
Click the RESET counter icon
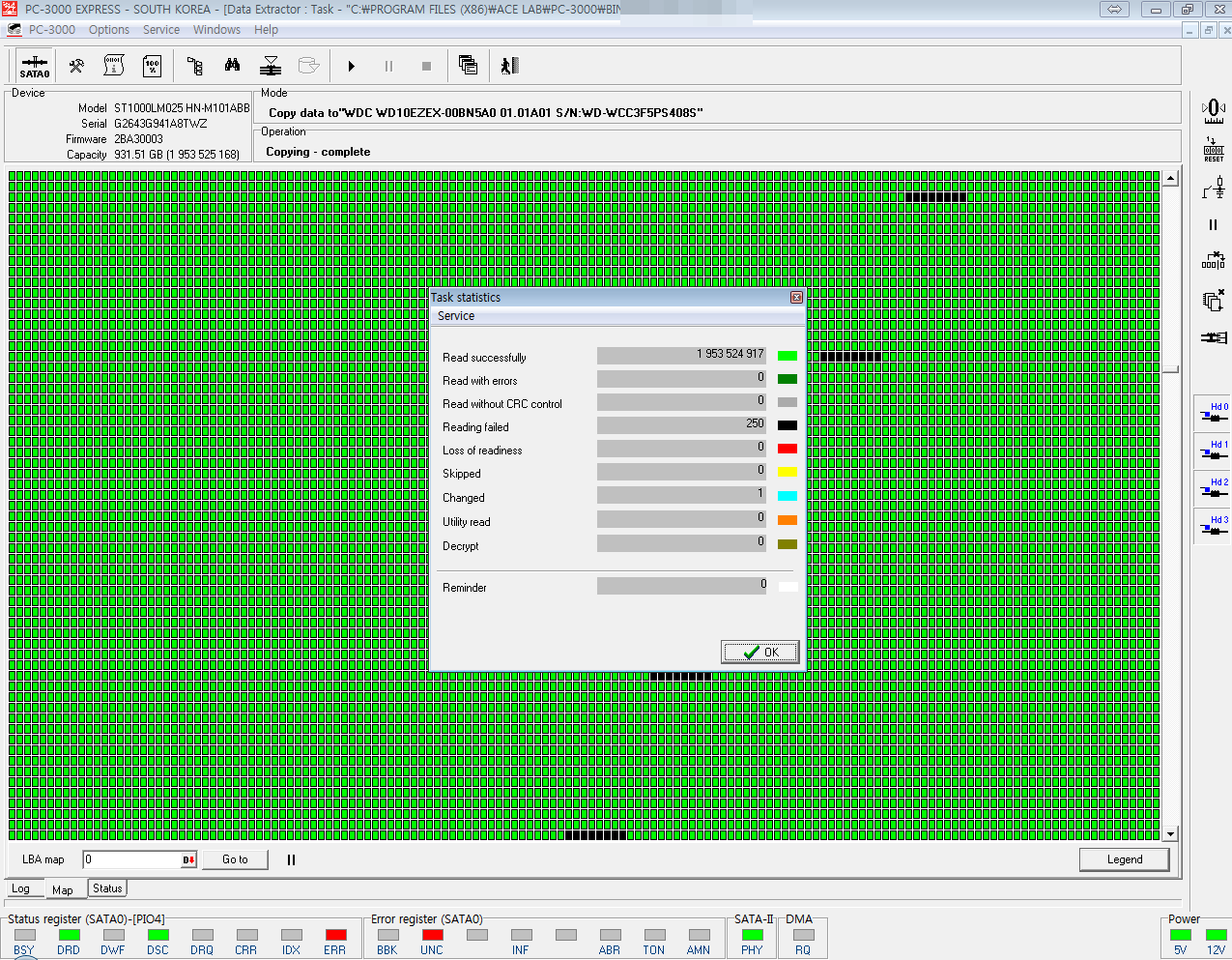coord(1214,149)
